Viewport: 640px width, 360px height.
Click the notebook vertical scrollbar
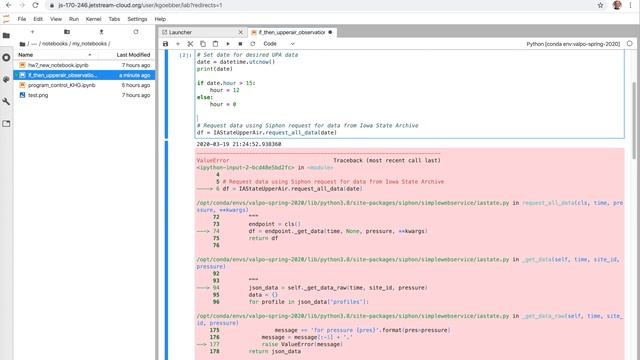click(634, 120)
